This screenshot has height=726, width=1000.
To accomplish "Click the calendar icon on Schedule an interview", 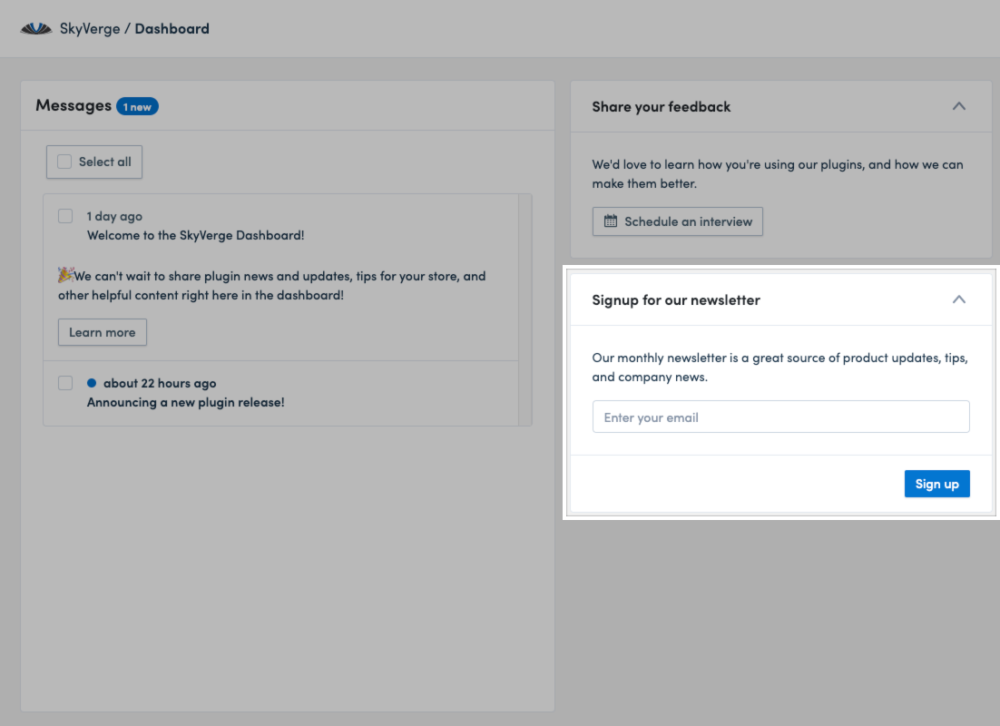I will [x=610, y=221].
